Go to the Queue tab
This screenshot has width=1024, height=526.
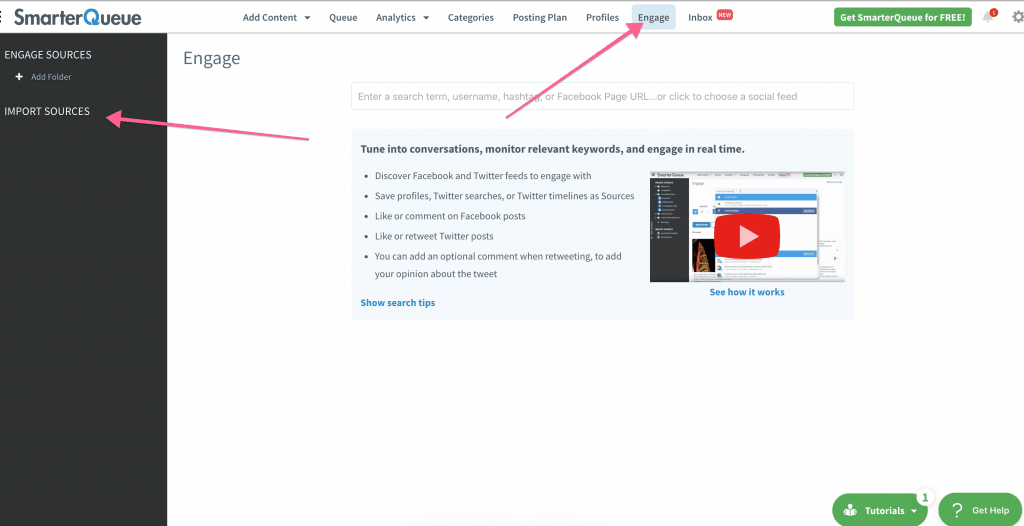pyautogui.click(x=343, y=18)
